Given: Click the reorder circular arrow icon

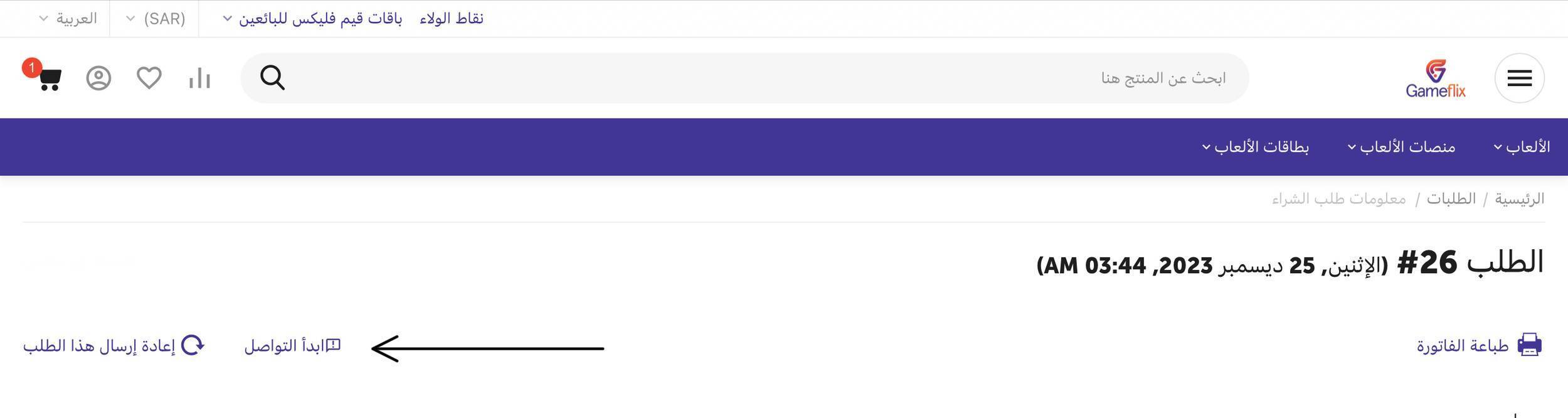Looking at the screenshot, I should [x=193, y=345].
